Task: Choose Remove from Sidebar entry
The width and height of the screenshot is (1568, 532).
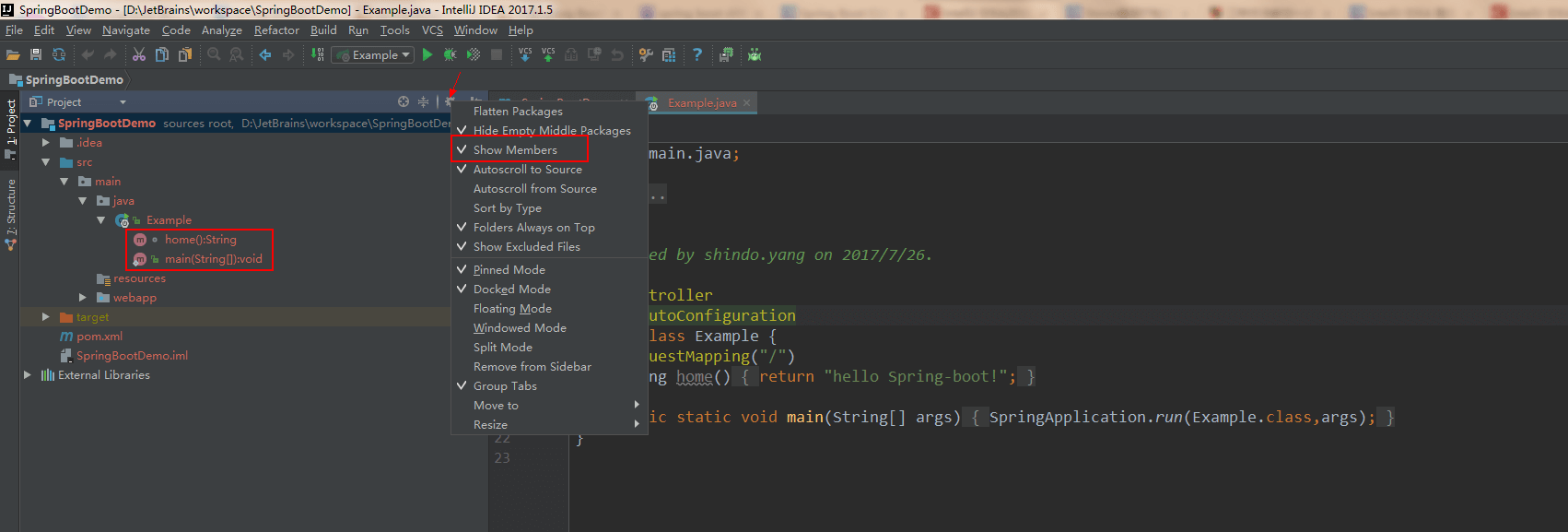Action: [549, 367]
